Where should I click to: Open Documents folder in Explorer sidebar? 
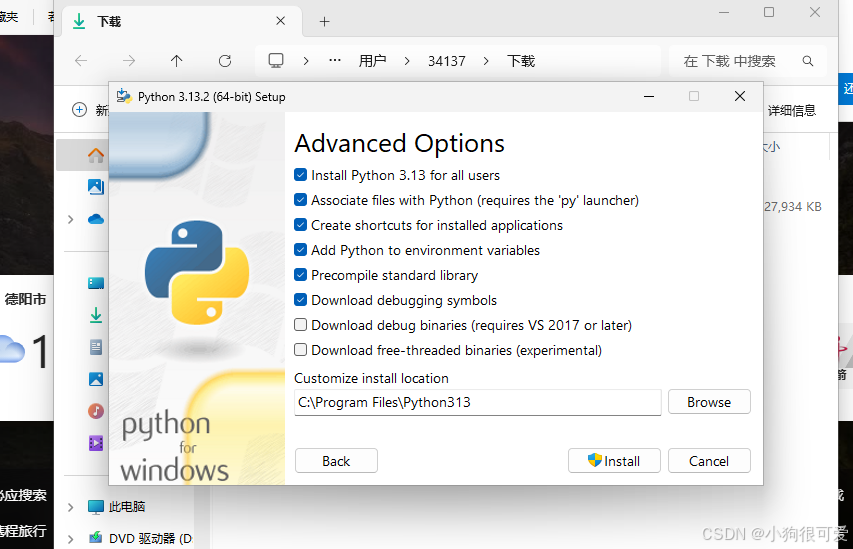point(96,347)
